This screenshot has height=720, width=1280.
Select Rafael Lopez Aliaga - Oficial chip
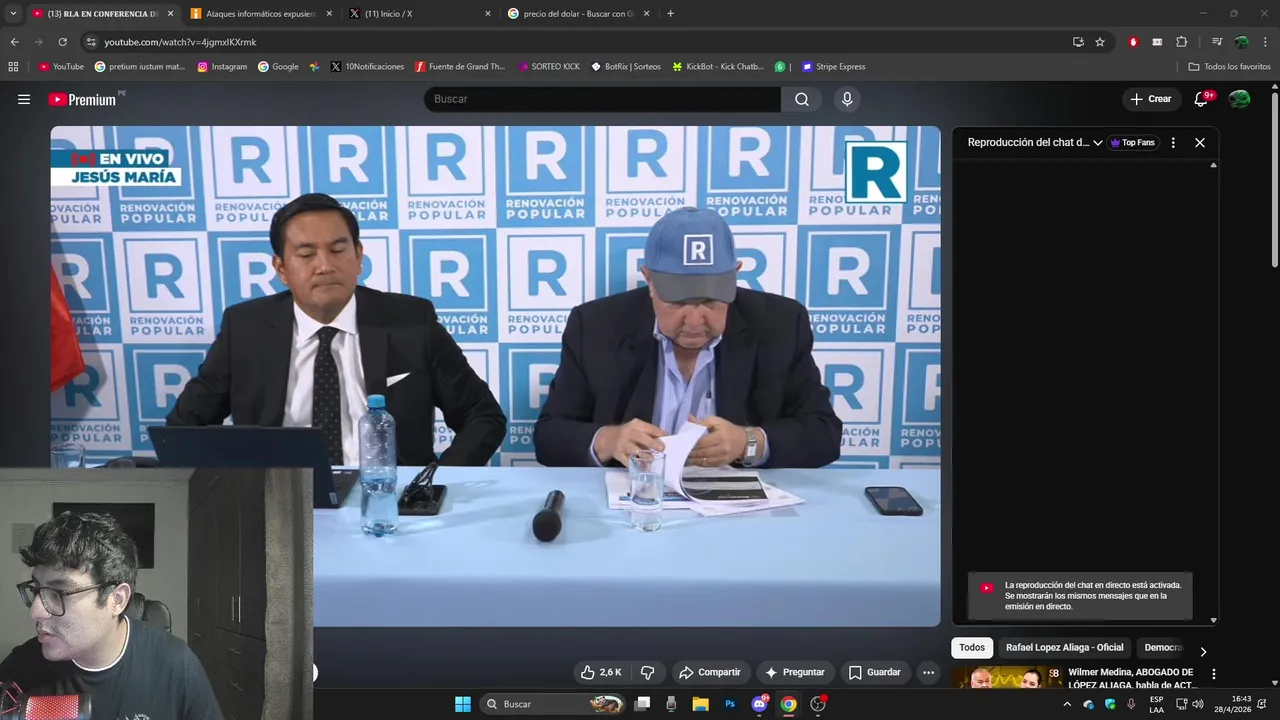pos(1064,647)
